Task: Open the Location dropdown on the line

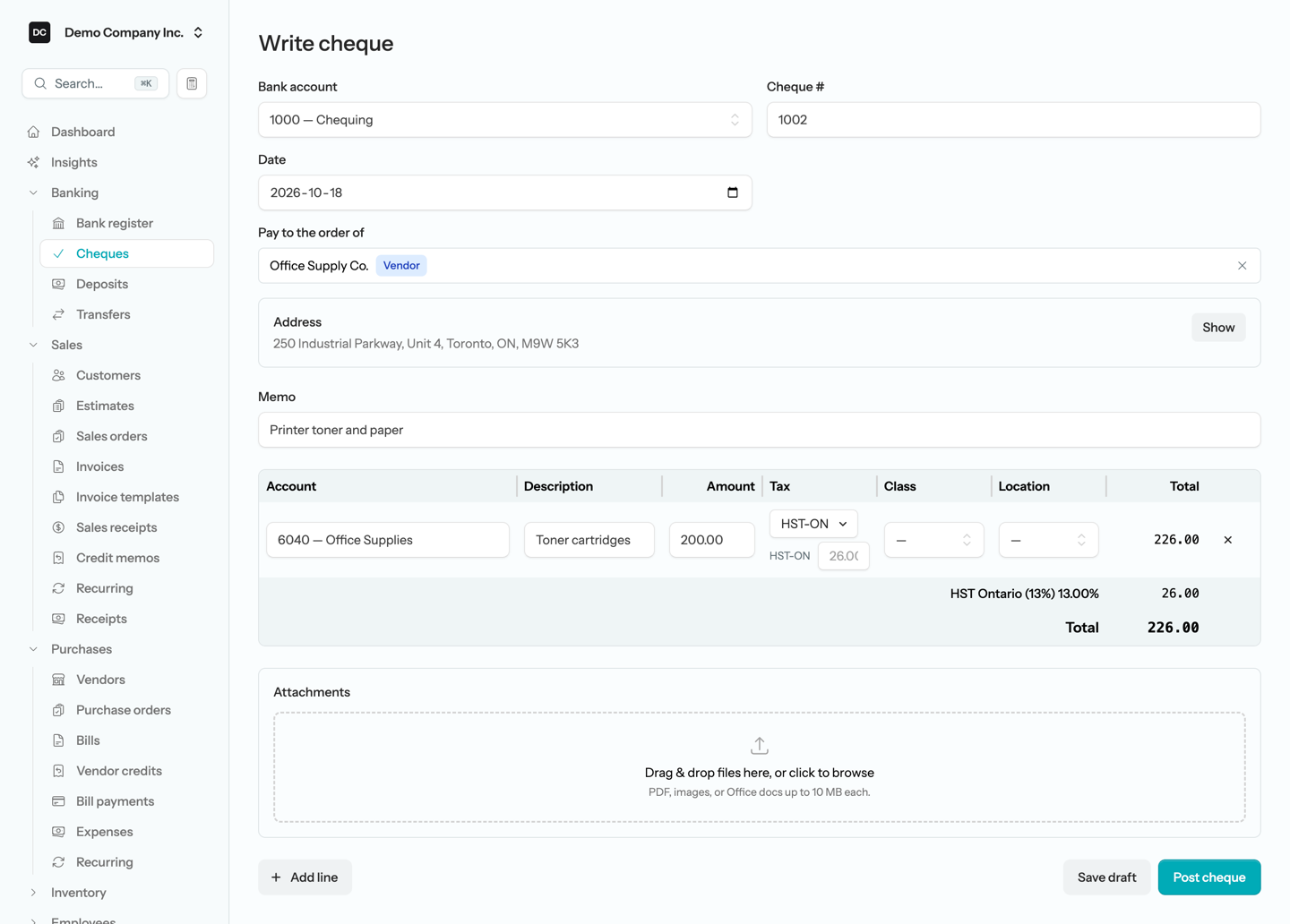Action: (1048, 540)
